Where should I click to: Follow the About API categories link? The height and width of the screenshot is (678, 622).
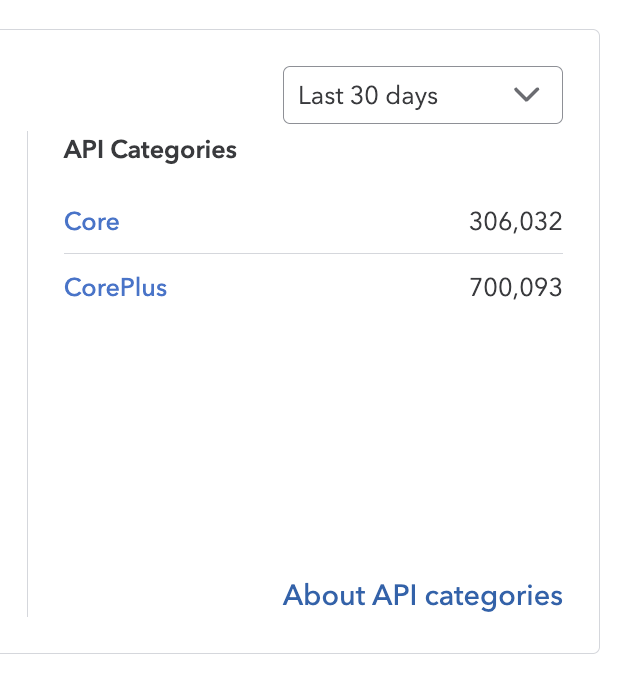[423, 595]
